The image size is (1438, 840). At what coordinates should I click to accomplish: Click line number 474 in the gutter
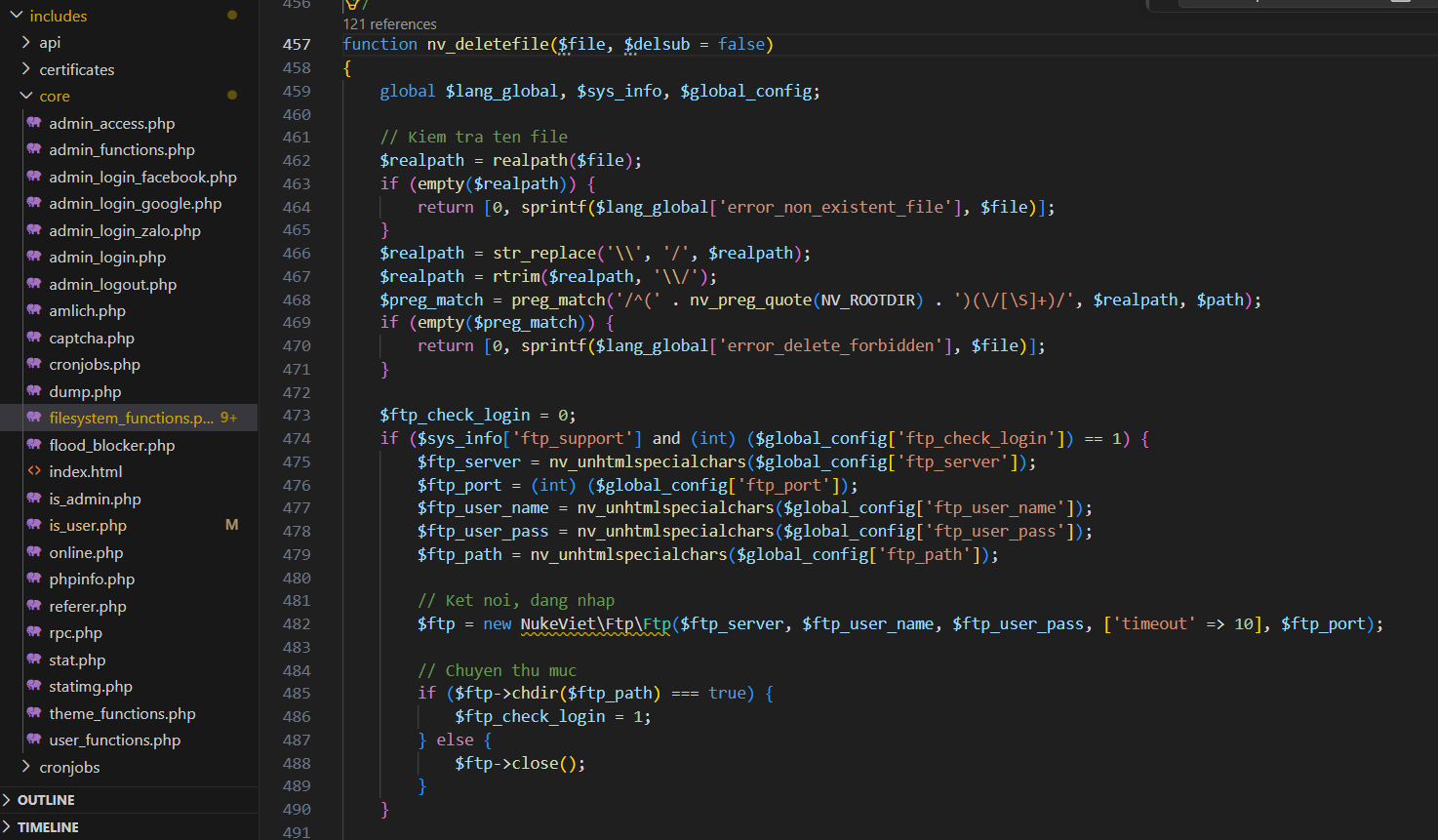coord(297,438)
